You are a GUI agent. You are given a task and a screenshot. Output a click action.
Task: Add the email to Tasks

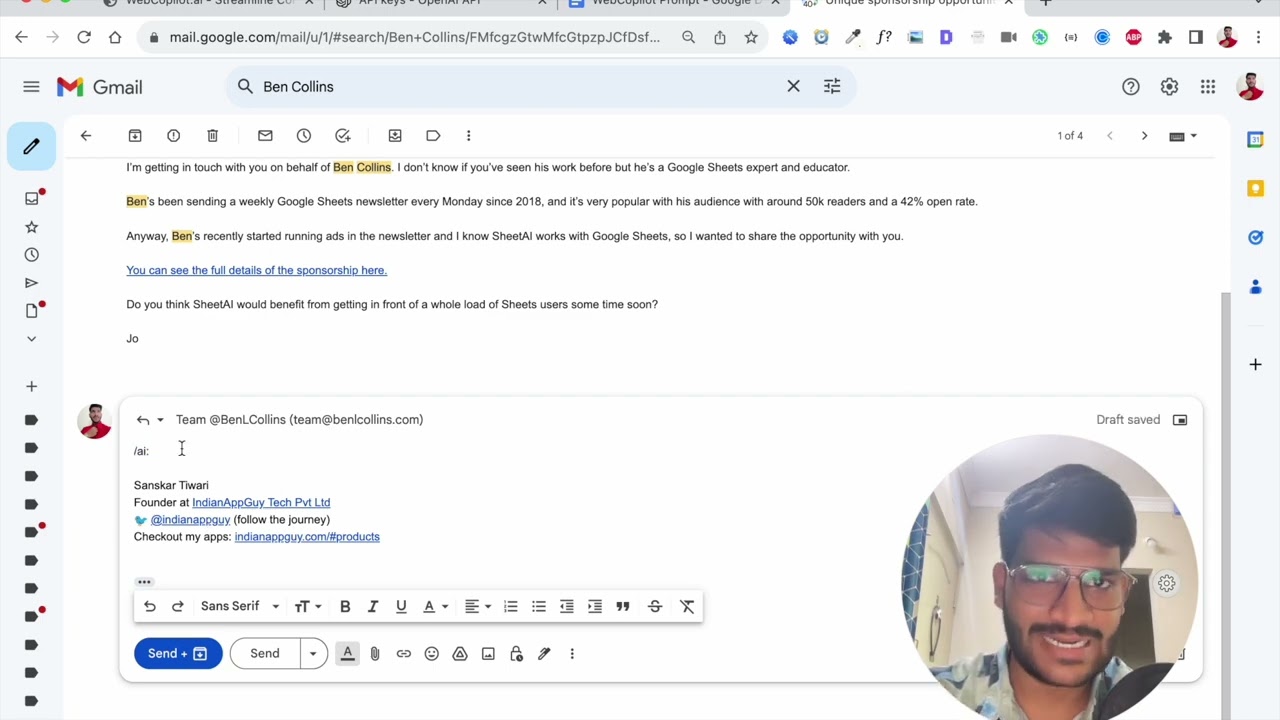(x=343, y=136)
